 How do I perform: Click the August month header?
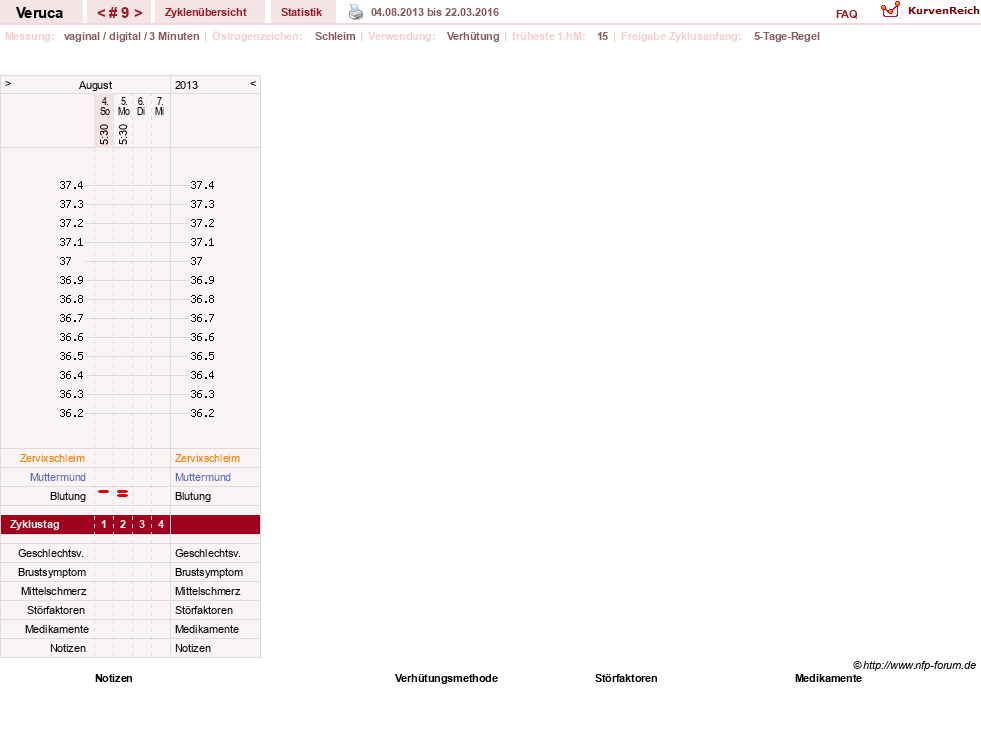pos(95,85)
